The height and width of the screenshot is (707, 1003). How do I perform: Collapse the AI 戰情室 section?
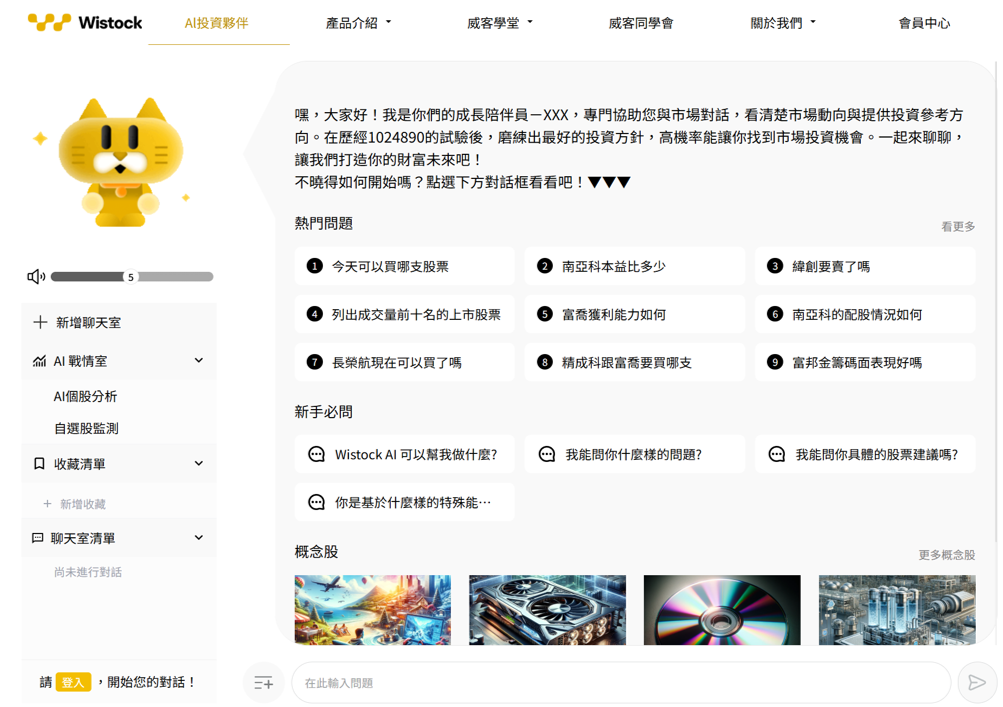(x=198, y=361)
